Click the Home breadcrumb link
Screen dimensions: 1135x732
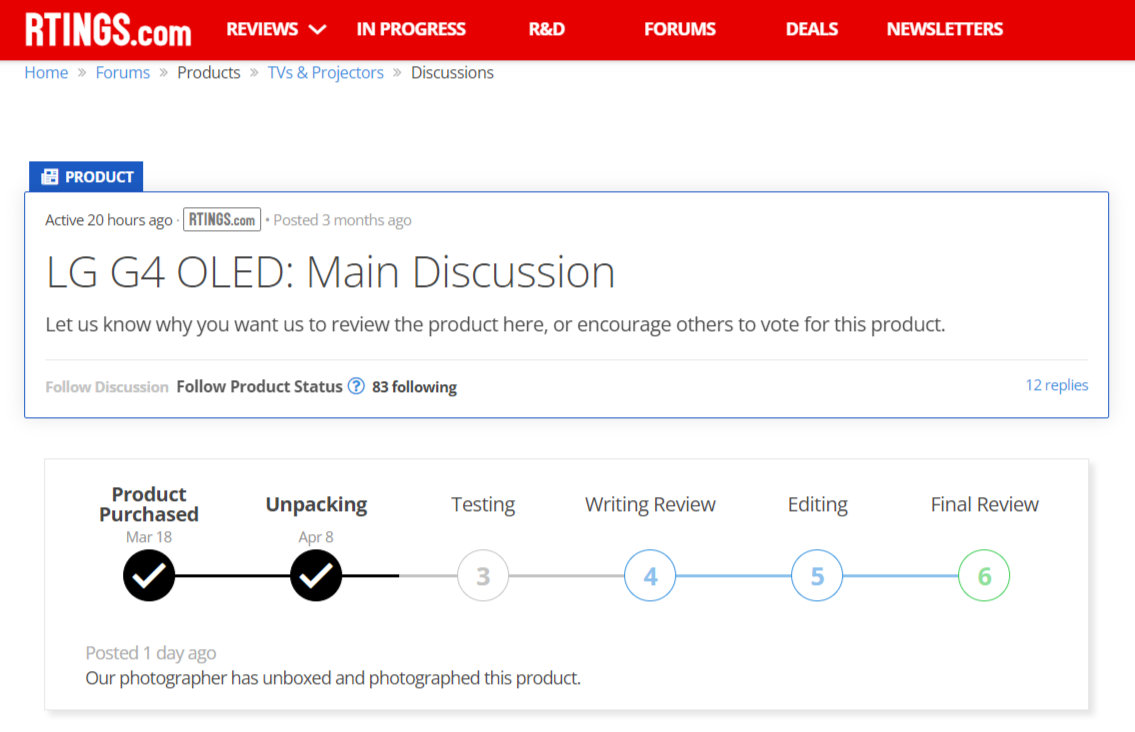click(46, 73)
